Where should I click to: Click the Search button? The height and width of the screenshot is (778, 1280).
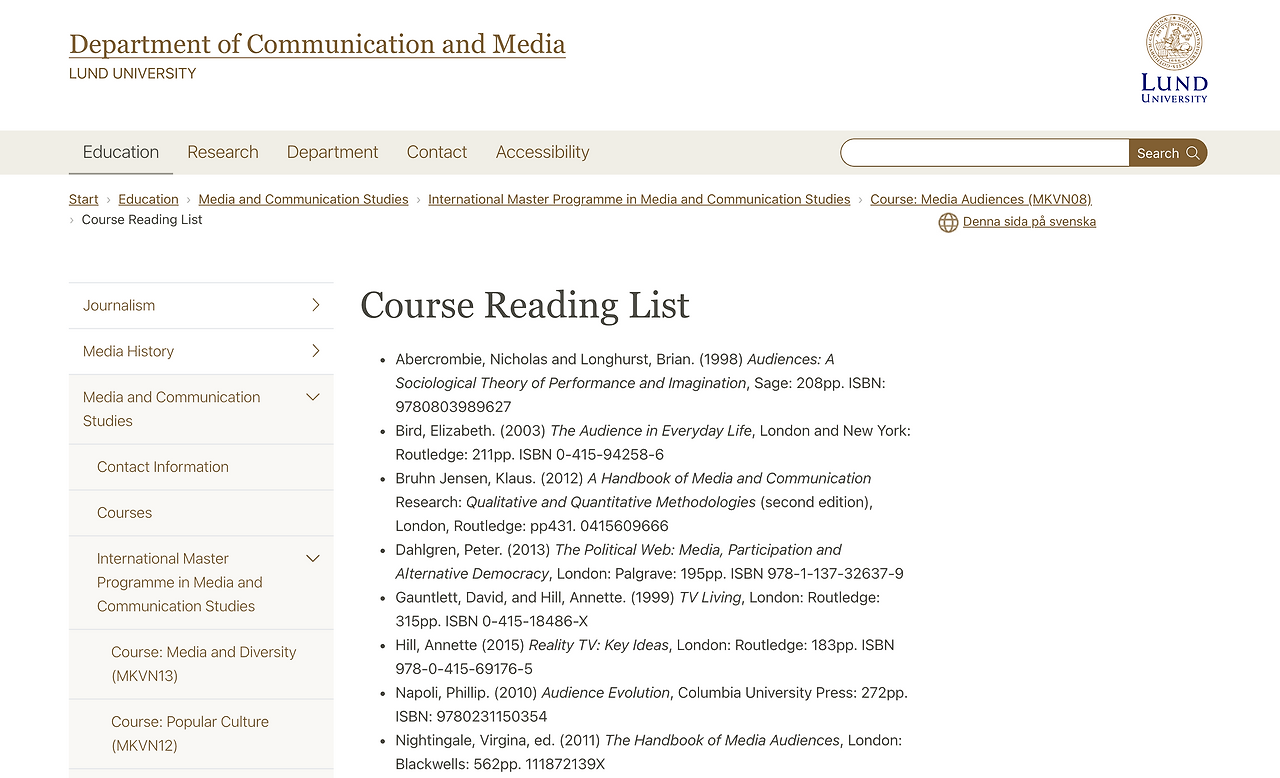tap(1168, 153)
